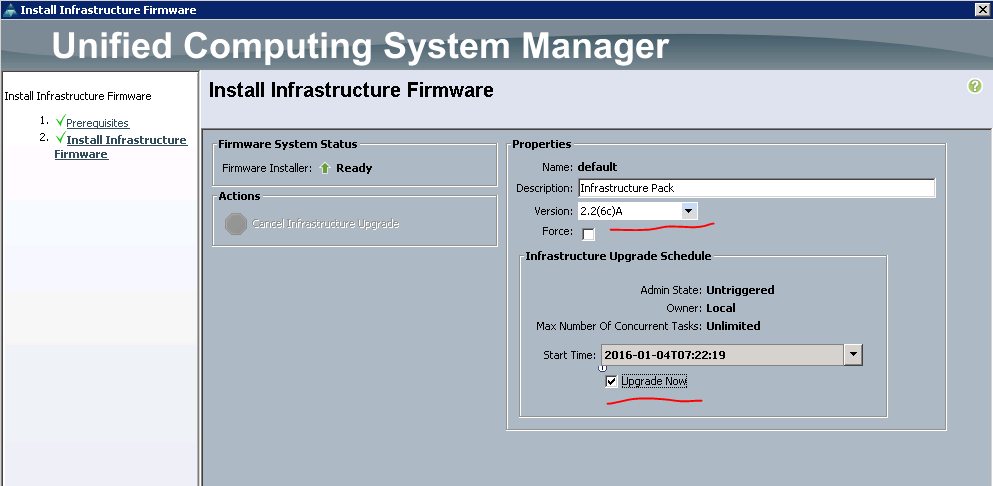Close the Install Infrastructure Firmware window
993x486 pixels.
[x=983, y=9]
